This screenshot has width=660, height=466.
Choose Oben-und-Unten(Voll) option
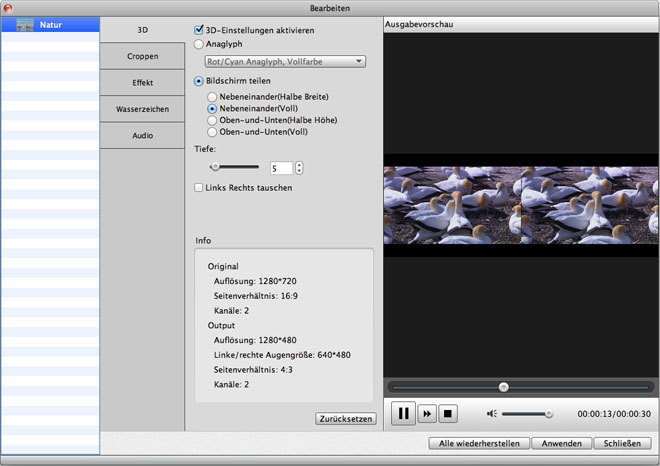(x=212, y=133)
